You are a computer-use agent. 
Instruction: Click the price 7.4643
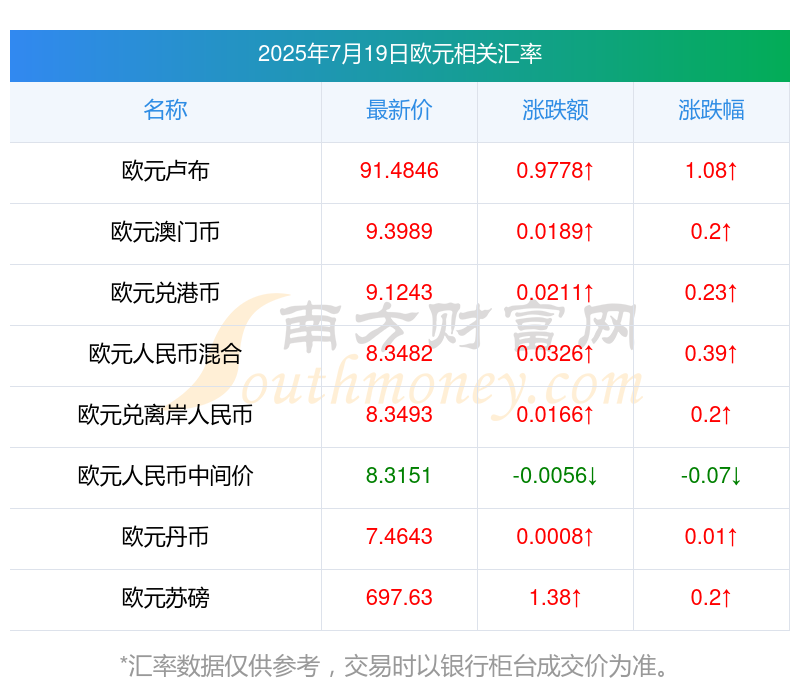pyautogui.click(x=399, y=537)
